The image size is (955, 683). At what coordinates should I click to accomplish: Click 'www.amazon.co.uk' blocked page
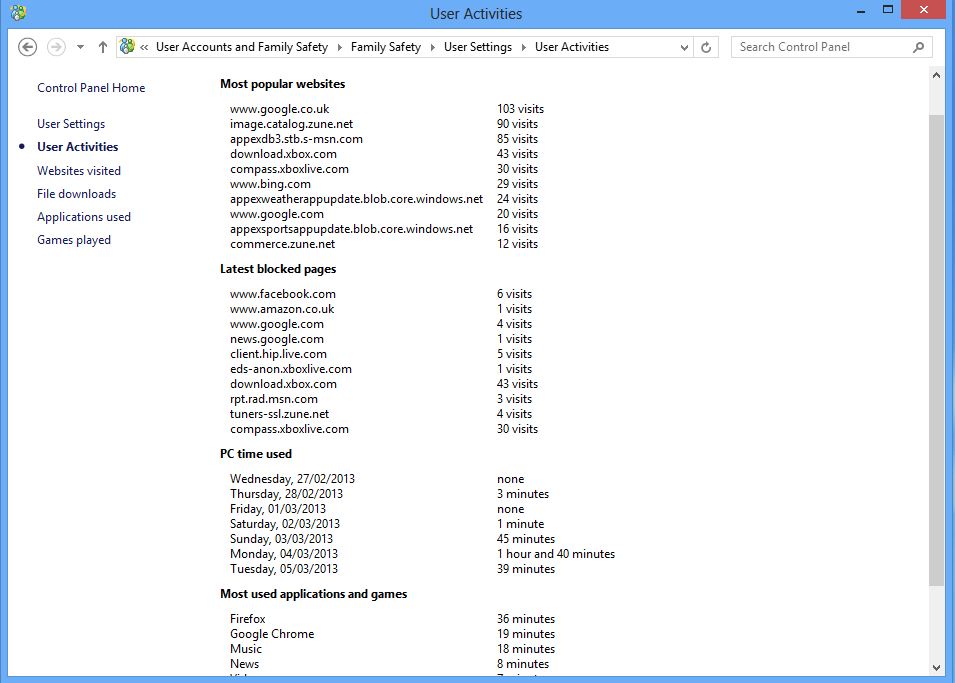click(x=282, y=309)
